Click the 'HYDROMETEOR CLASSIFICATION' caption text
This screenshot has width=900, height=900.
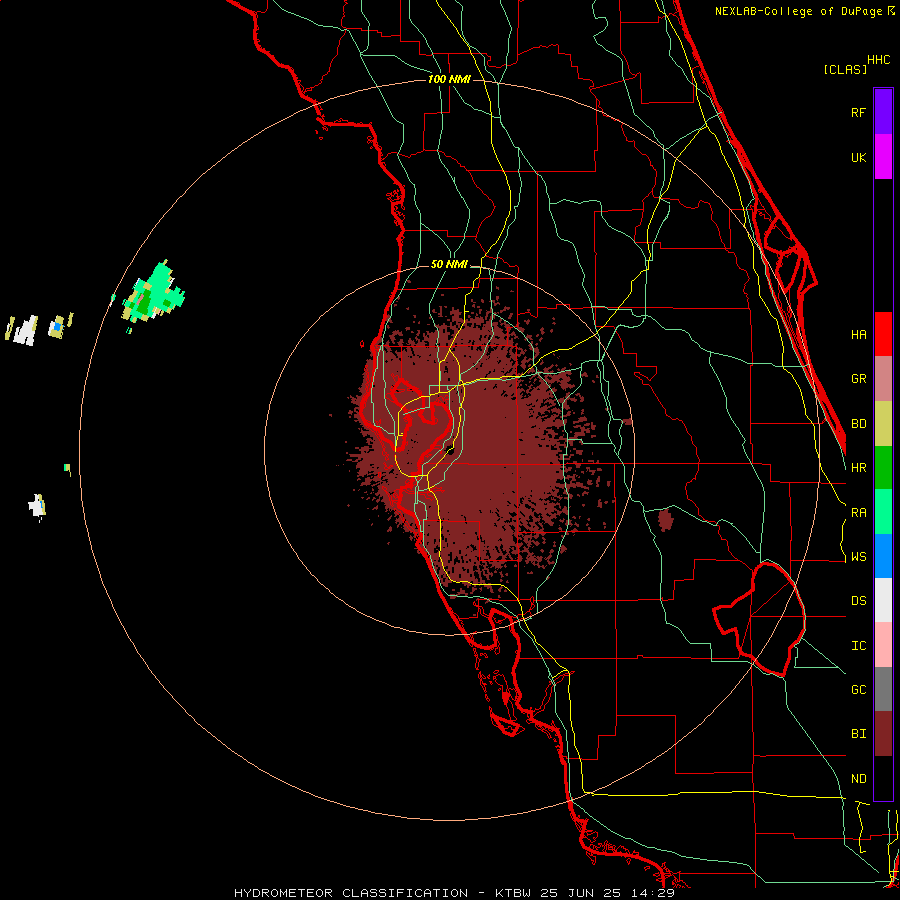point(351,893)
